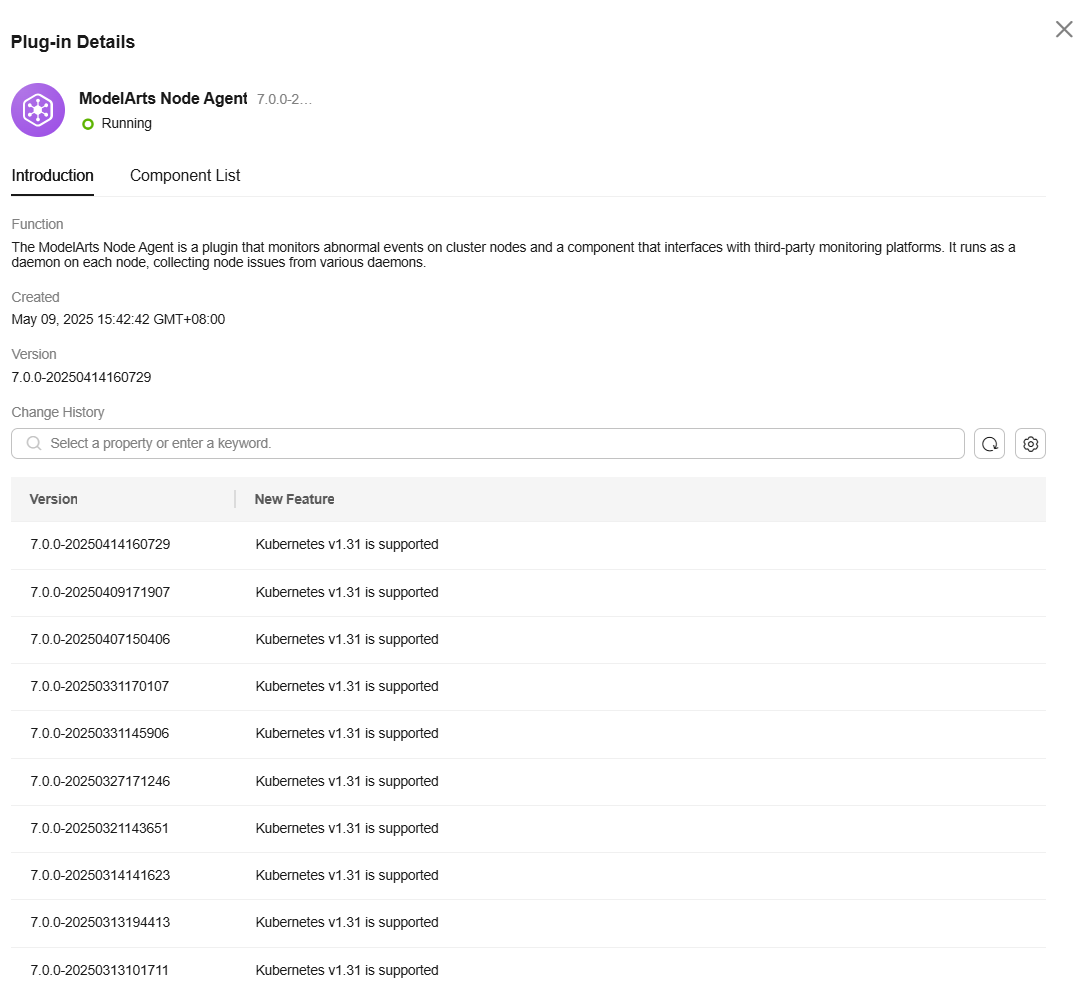Click the Created date May 09, 2025 value
Screen dimensions: 1077x990
click(118, 319)
